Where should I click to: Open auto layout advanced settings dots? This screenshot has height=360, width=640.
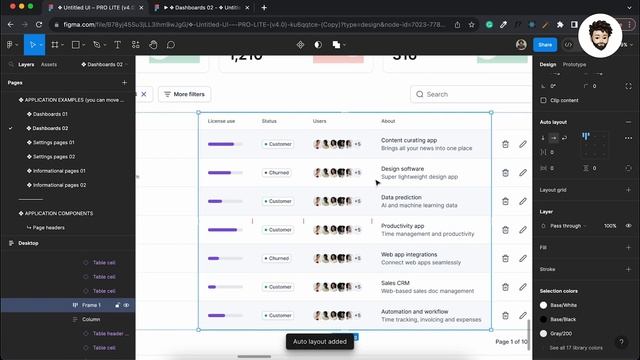(x=628, y=138)
